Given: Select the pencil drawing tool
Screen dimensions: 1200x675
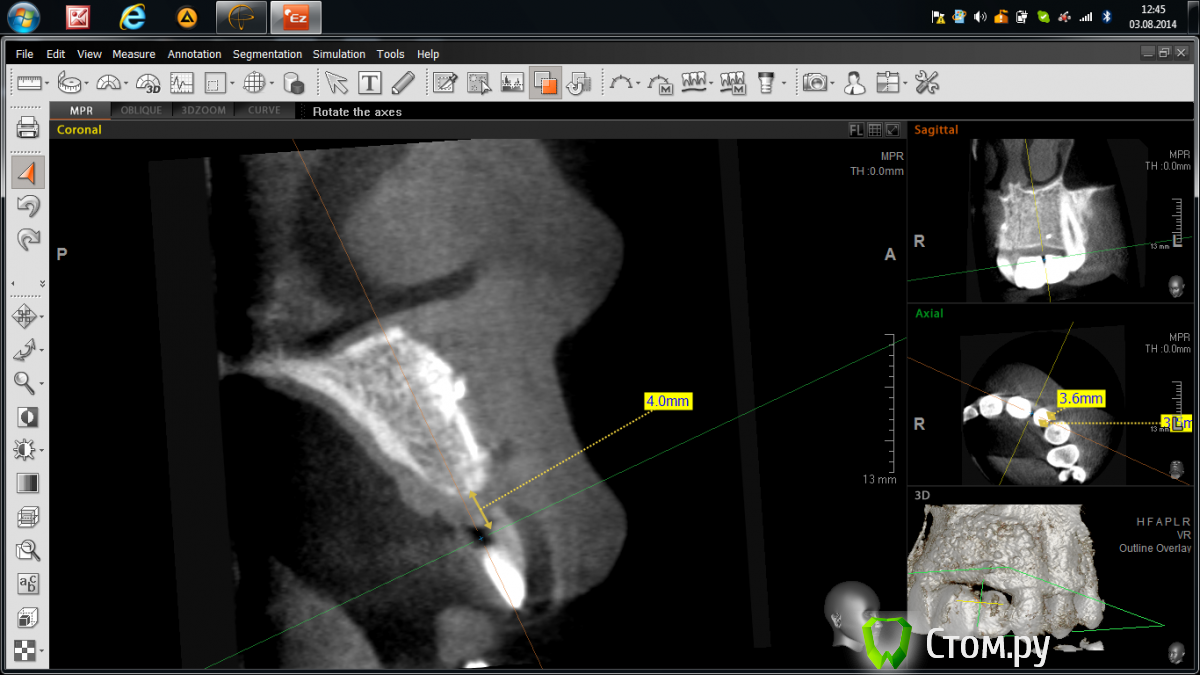Looking at the screenshot, I should point(402,83).
